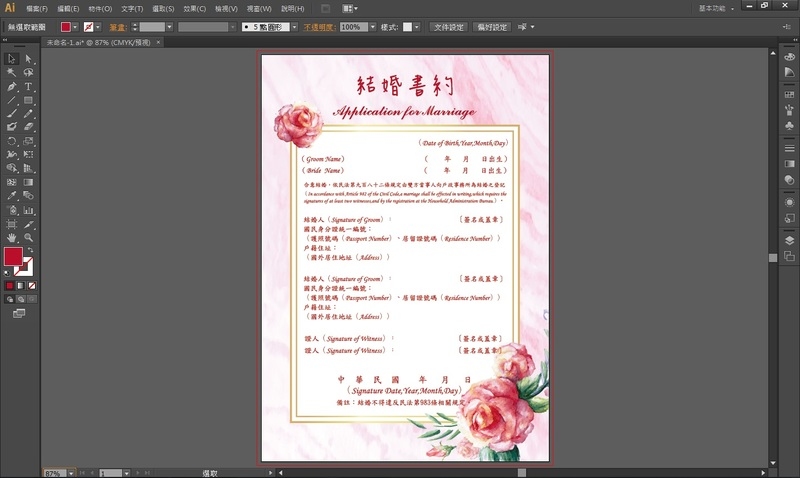The image size is (800, 478).
Task: Open stroke weight dropdown
Action: (169, 27)
